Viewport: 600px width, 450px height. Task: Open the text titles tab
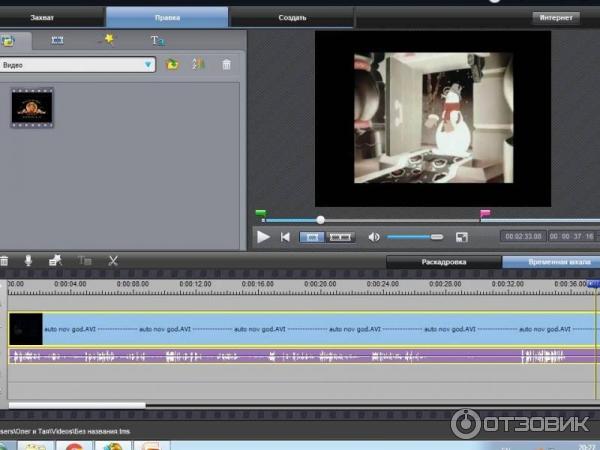(157, 40)
